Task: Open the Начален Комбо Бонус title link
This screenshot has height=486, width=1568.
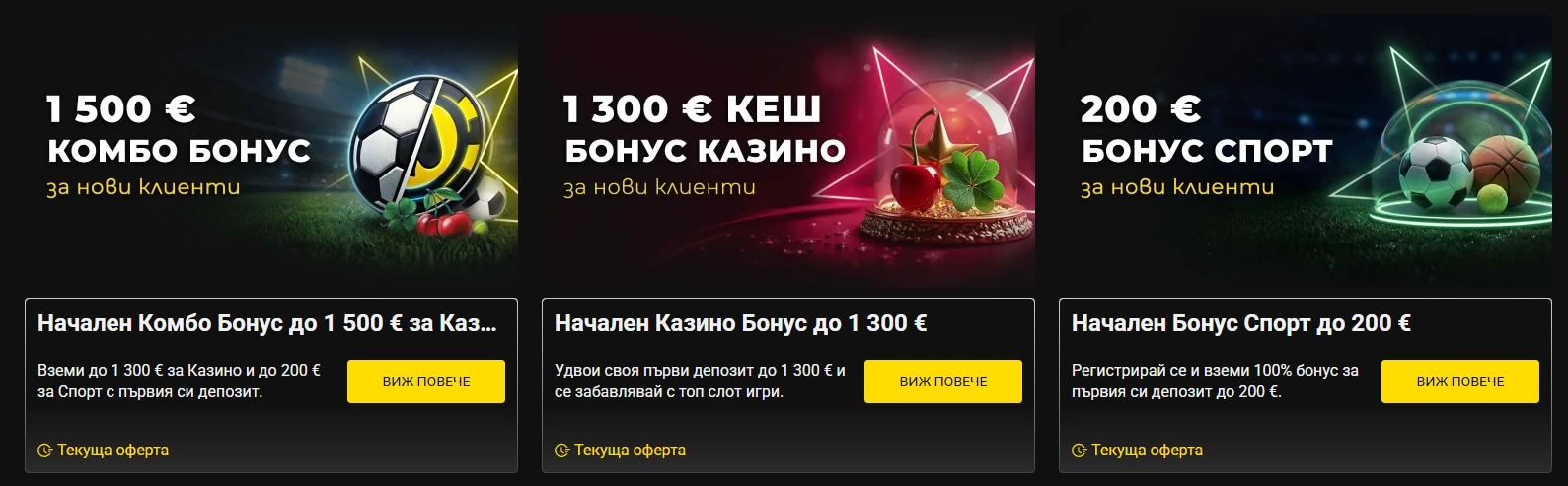Action: click(x=267, y=323)
